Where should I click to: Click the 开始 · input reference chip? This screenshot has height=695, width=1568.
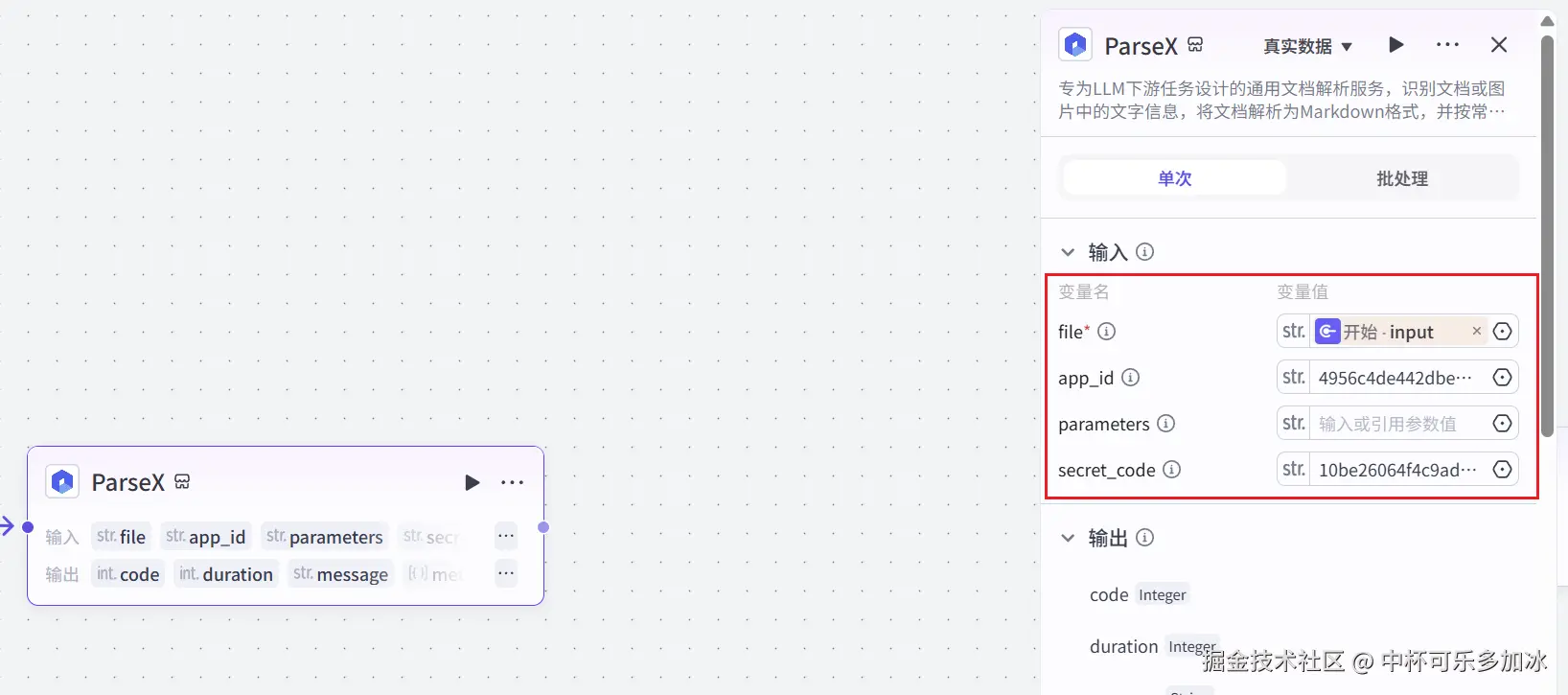pyautogui.click(x=1400, y=332)
